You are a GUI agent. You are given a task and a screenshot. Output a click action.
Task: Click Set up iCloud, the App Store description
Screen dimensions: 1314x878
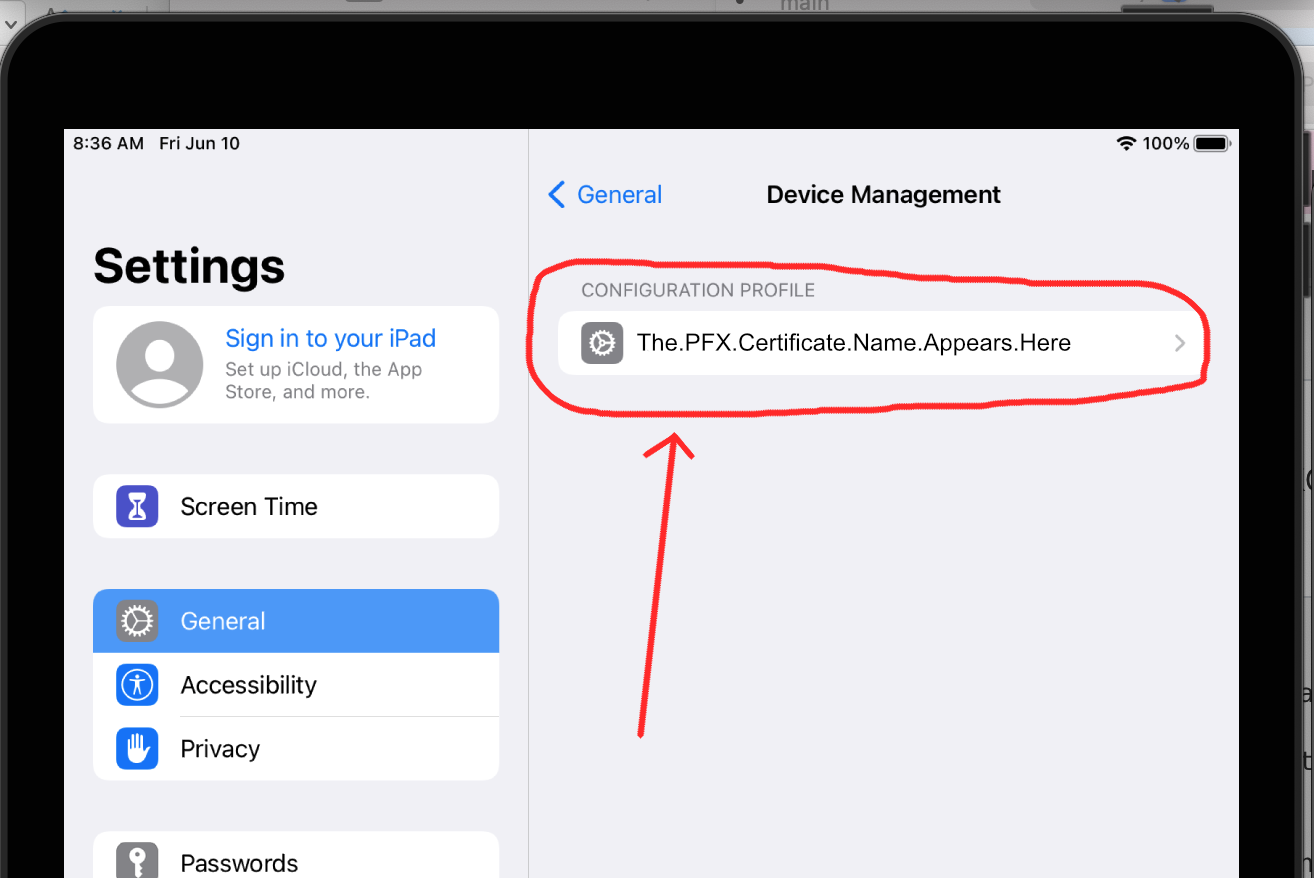pos(324,381)
